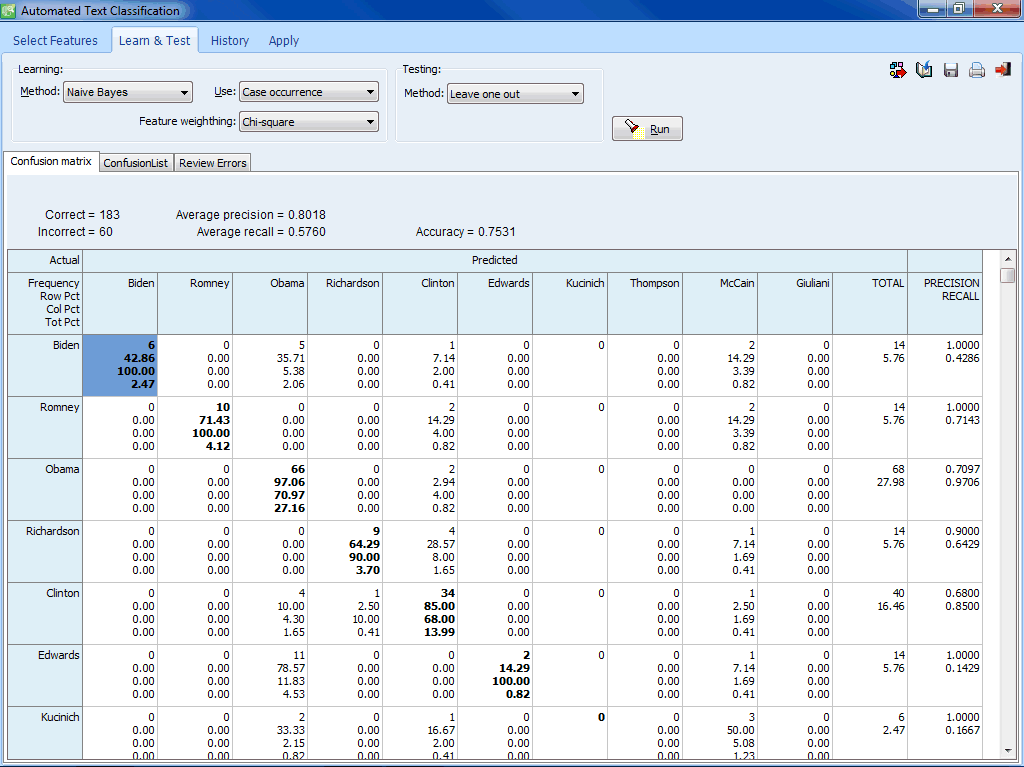
Task: Open the History tab
Action: [x=230, y=41]
